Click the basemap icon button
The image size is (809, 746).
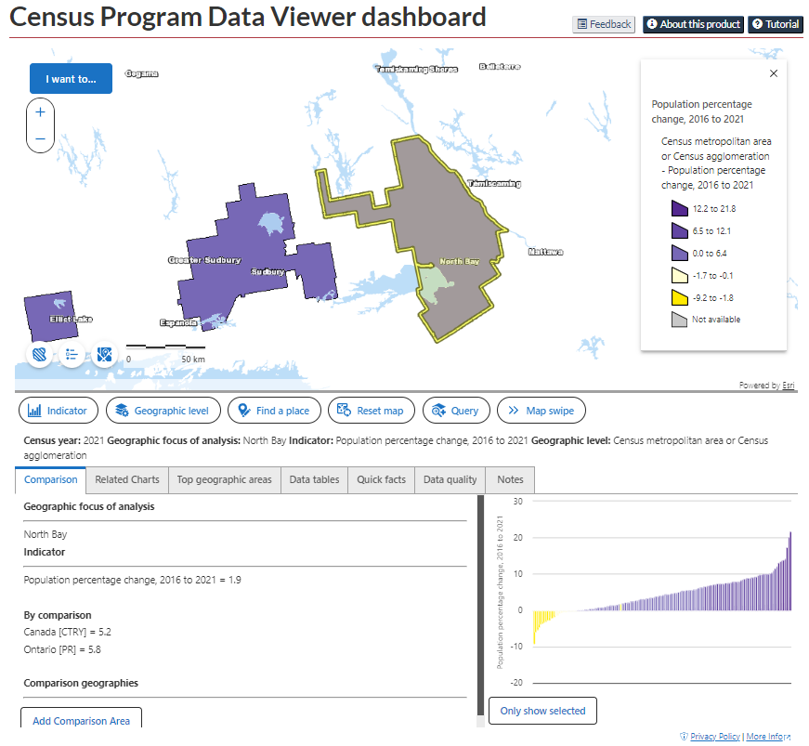[104, 354]
